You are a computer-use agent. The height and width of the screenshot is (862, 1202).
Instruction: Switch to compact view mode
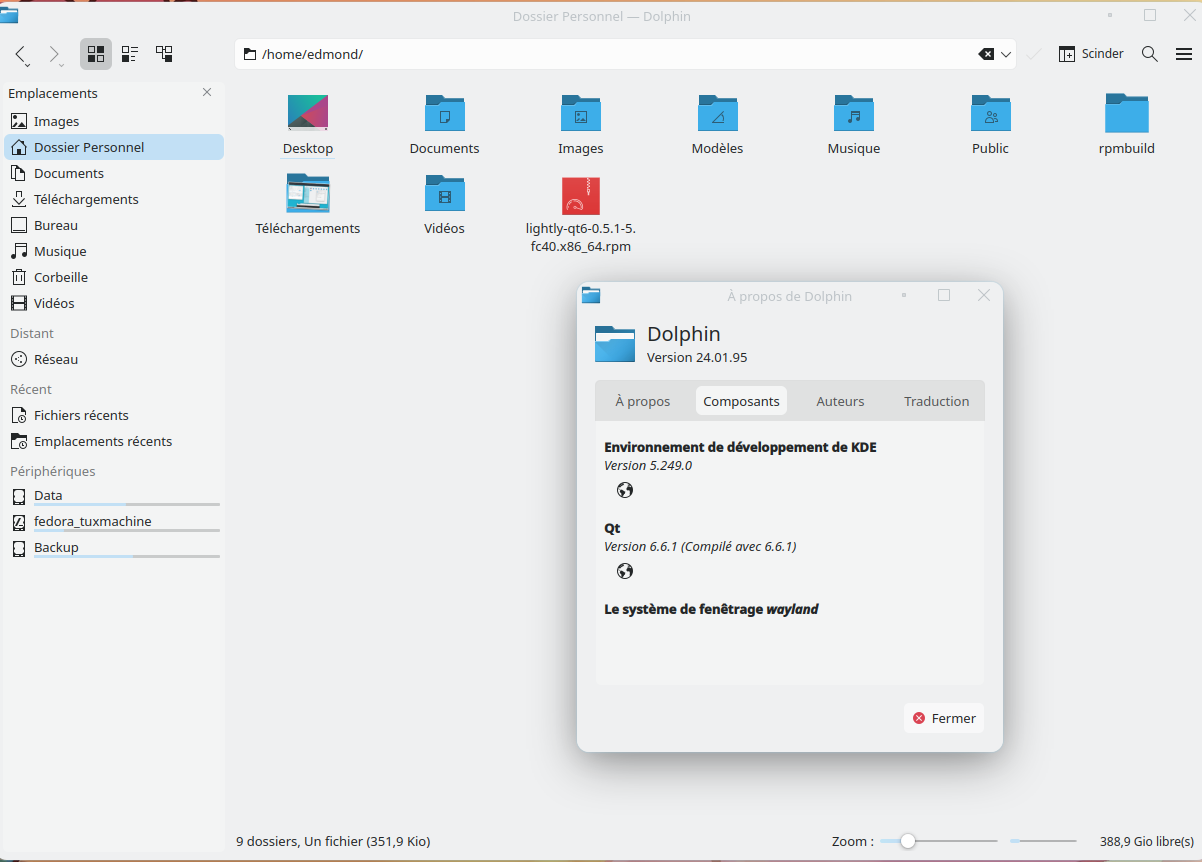pyautogui.click(x=130, y=54)
